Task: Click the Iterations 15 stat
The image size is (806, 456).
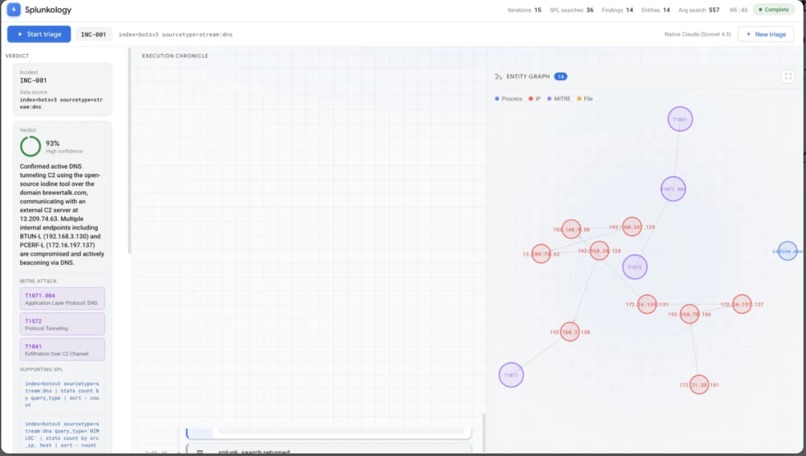Action: click(524, 10)
